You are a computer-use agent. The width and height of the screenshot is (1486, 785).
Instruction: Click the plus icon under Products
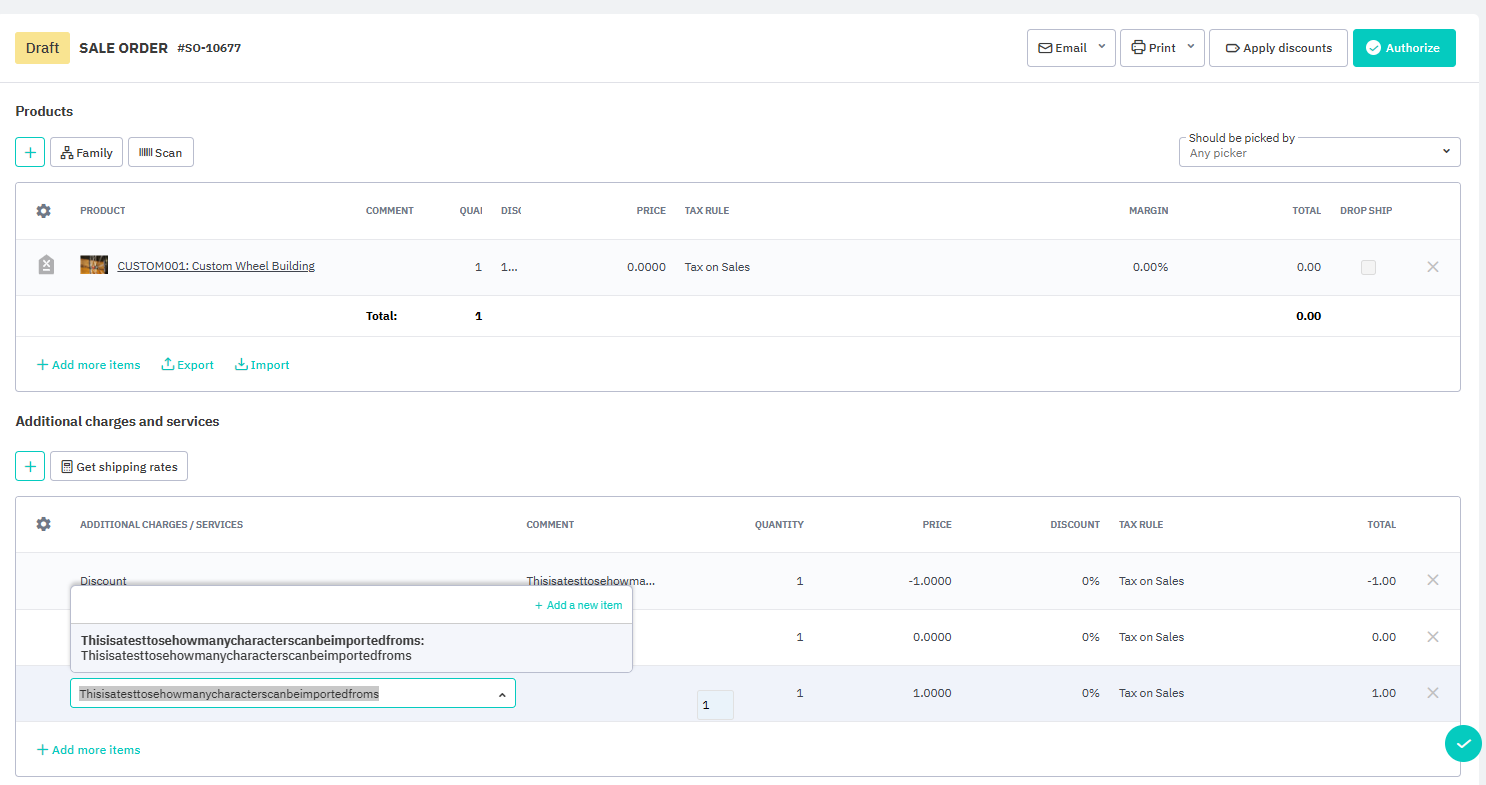pos(30,152)
